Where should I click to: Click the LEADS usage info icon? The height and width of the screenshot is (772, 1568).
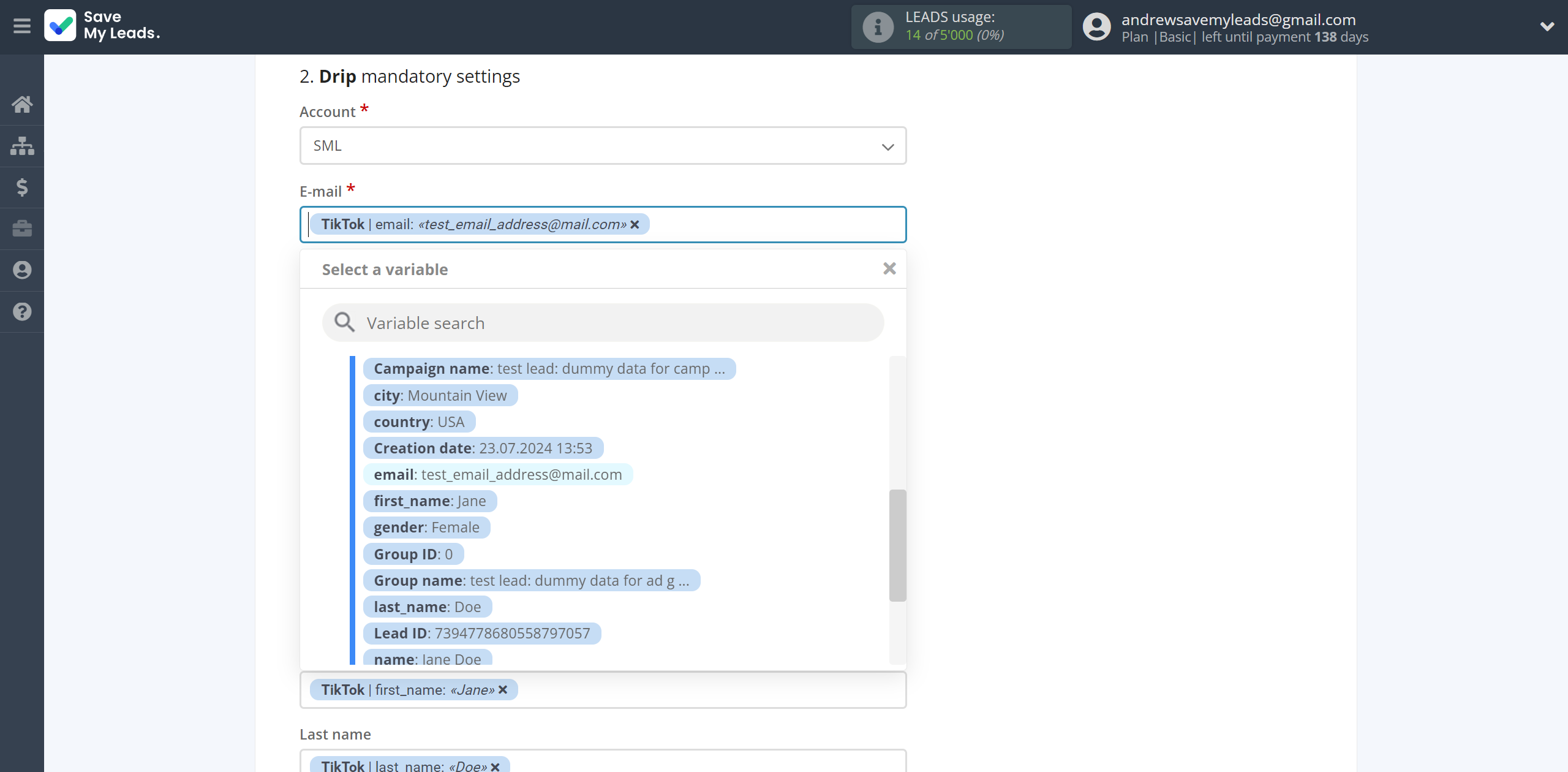[x=877, y=27]
